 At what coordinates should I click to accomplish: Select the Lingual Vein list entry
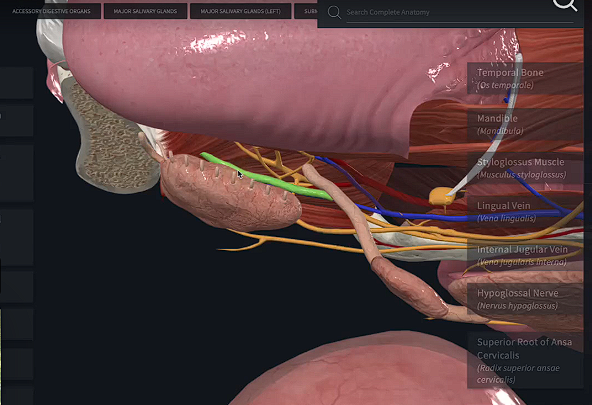(525, 212)
